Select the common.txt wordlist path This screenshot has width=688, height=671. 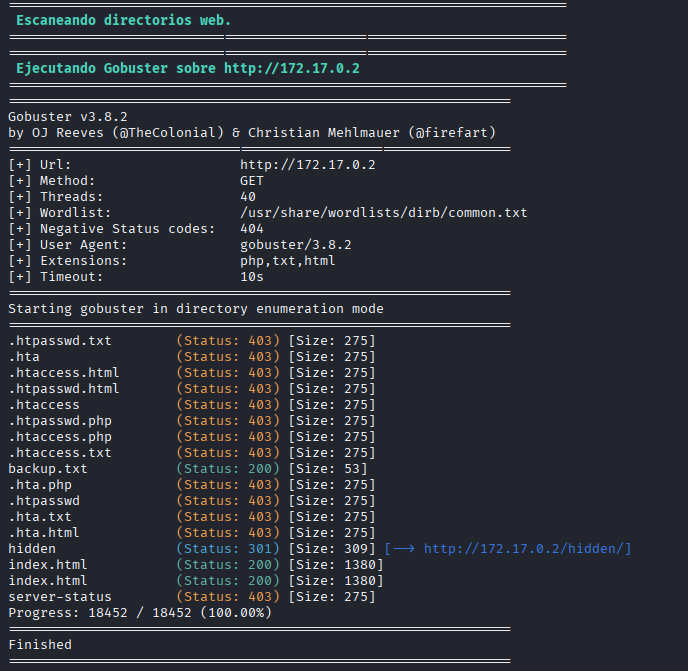tap(383, 213)
